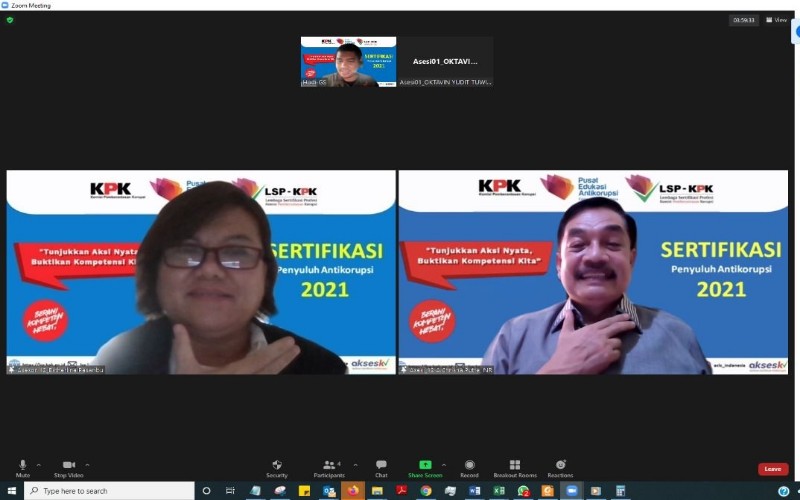Open Task View on the taskbar
The image size is (800, 500).
click(230, 491)
